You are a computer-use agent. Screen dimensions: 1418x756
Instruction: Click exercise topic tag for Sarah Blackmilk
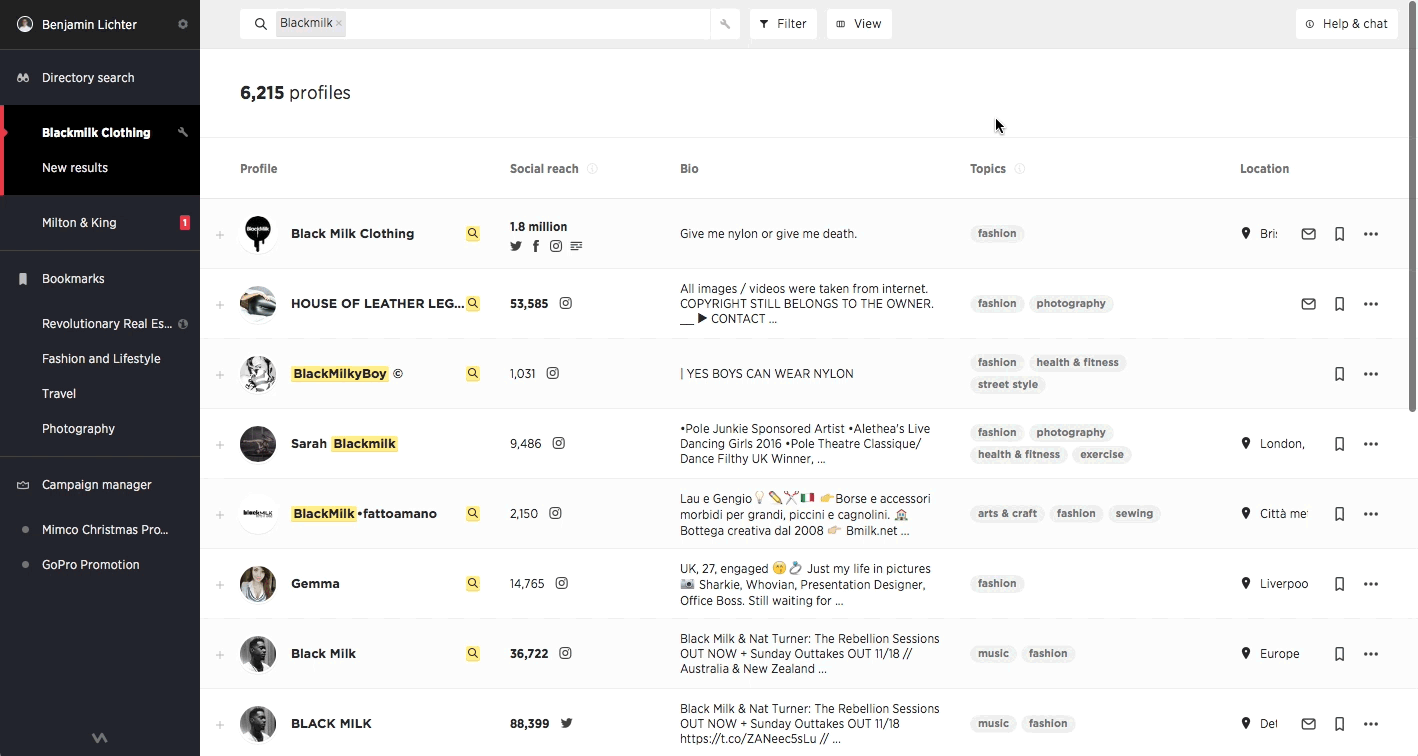(x=1102, y=454)
